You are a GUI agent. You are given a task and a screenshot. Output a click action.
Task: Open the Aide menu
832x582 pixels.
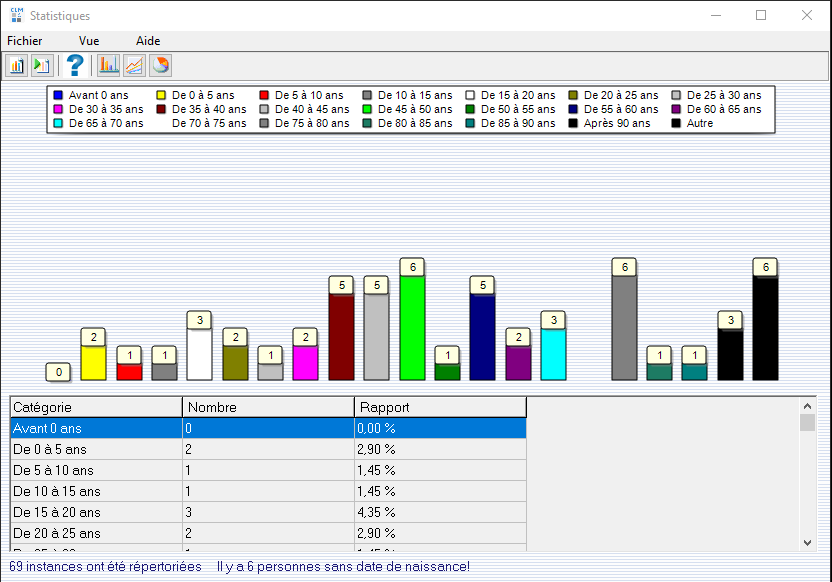148,41
